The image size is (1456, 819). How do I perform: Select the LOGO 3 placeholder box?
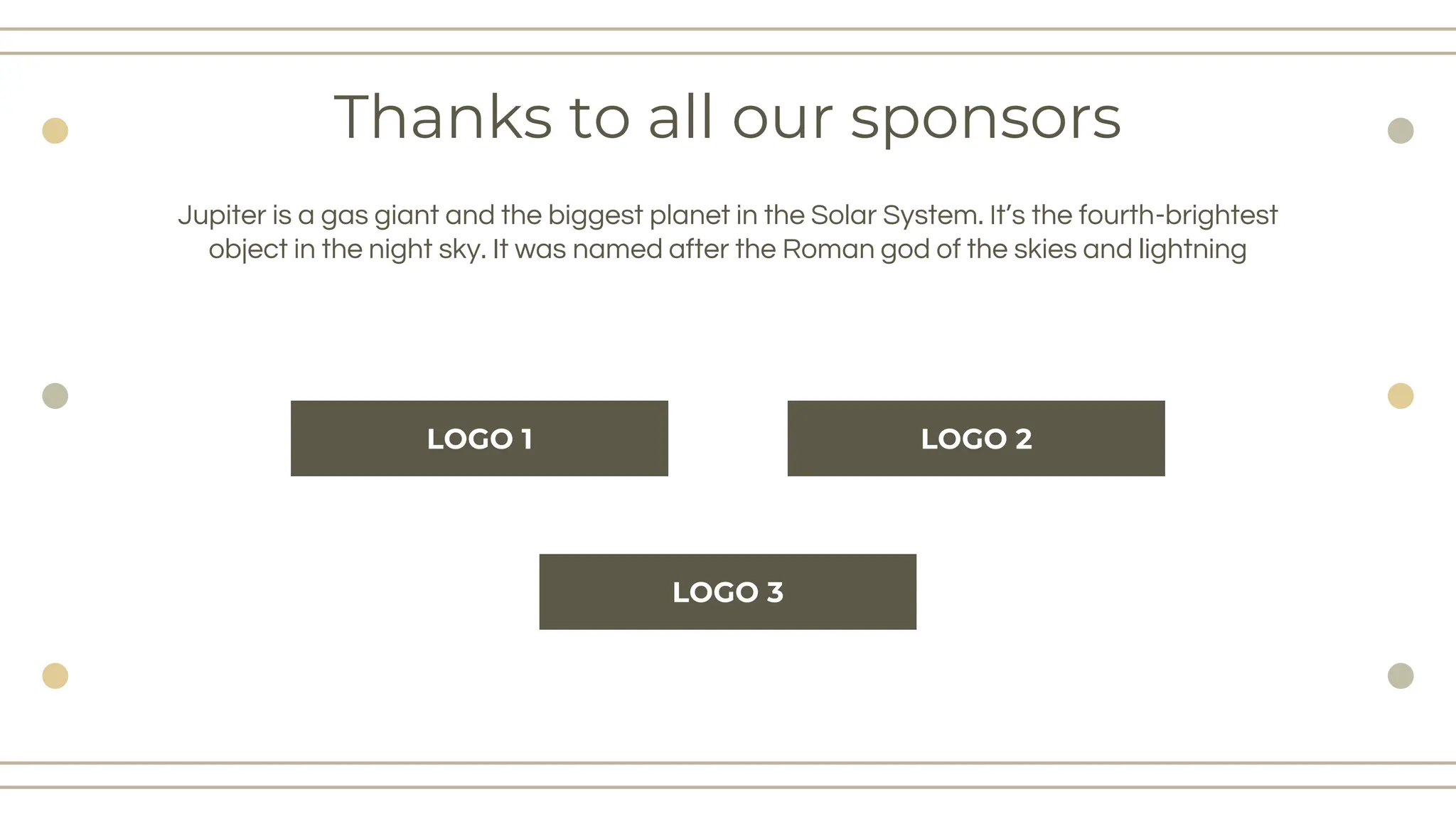[727, 591]
